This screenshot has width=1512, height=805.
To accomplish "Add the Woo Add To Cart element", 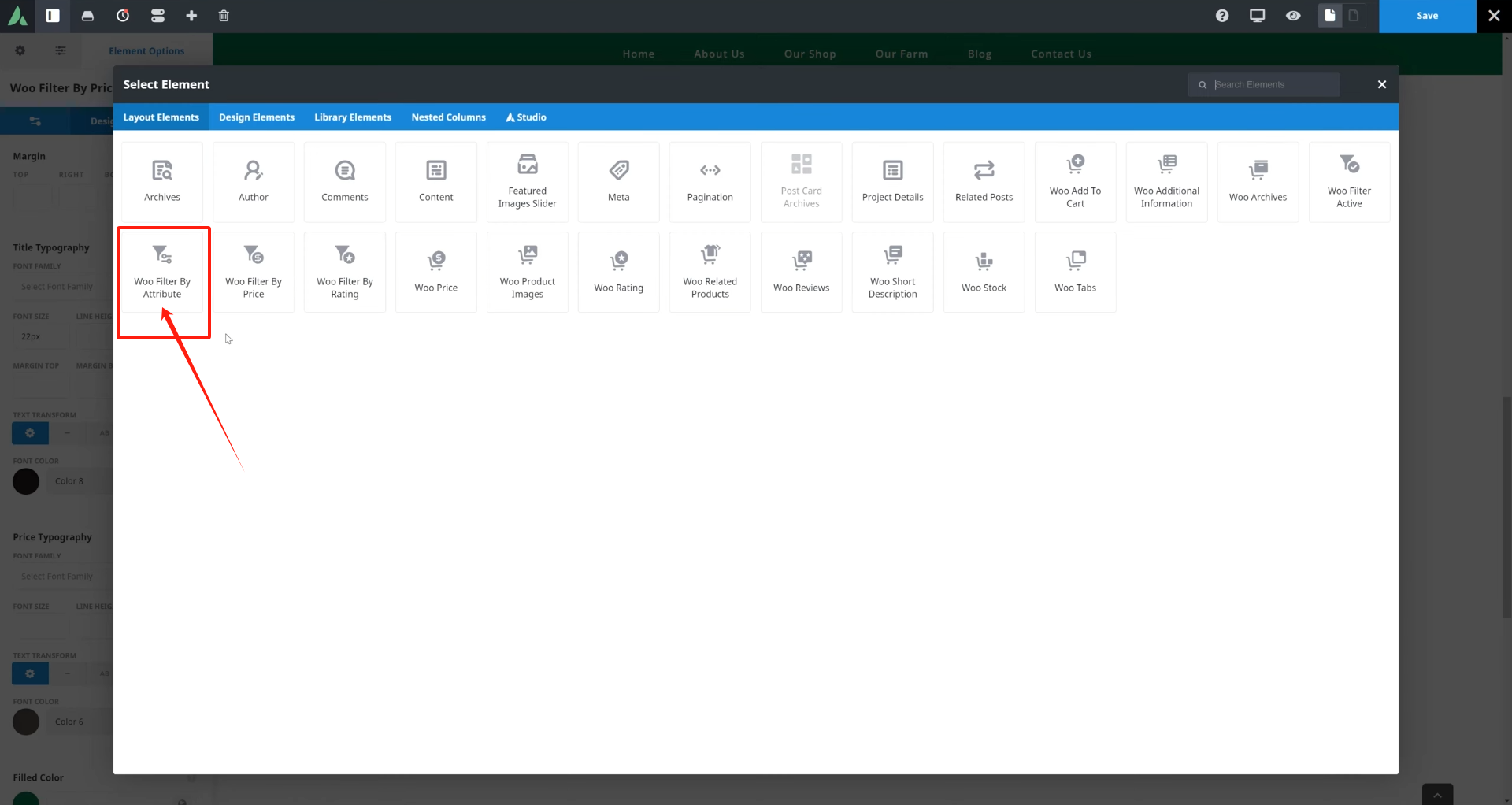I will (1076, 182).
